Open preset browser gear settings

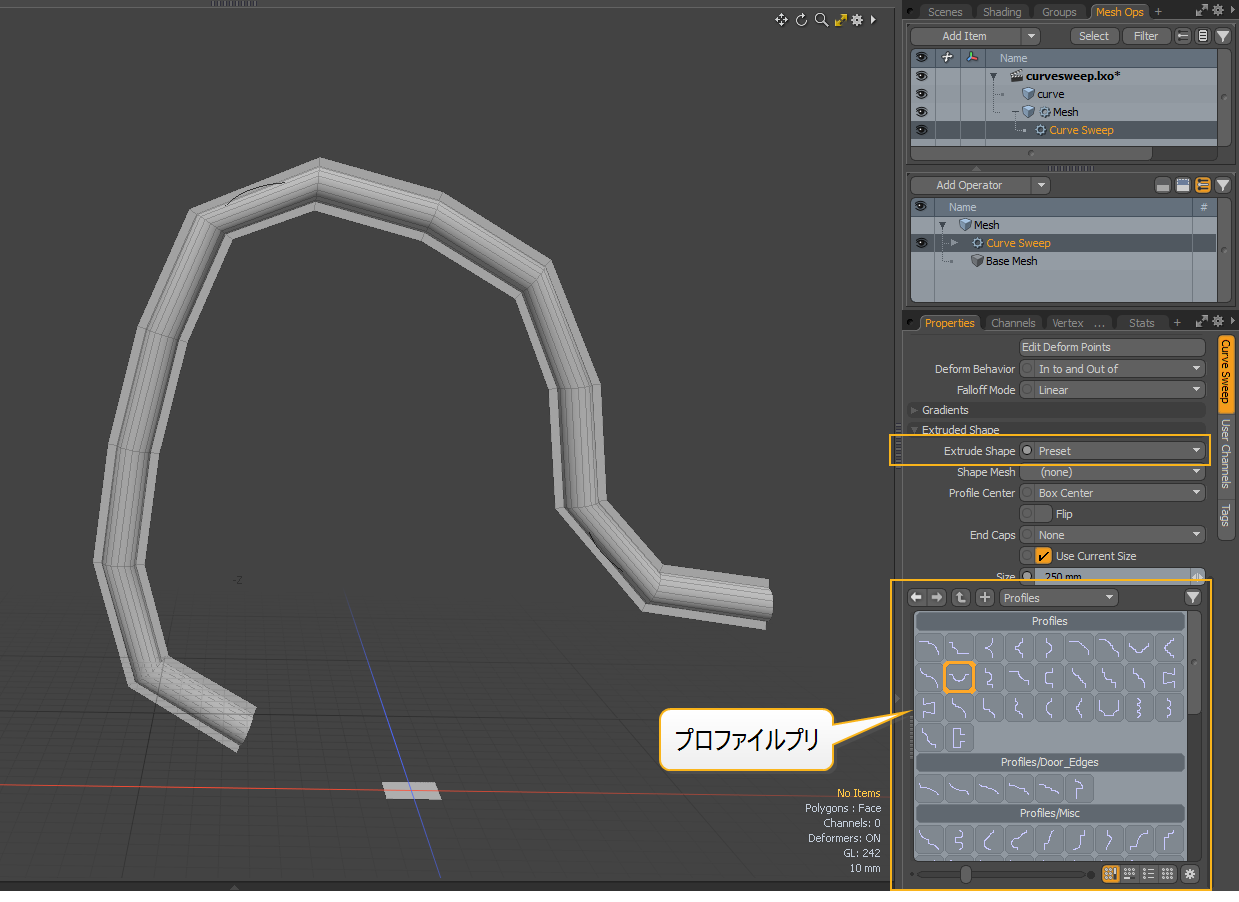click(x=1189, y=874)
